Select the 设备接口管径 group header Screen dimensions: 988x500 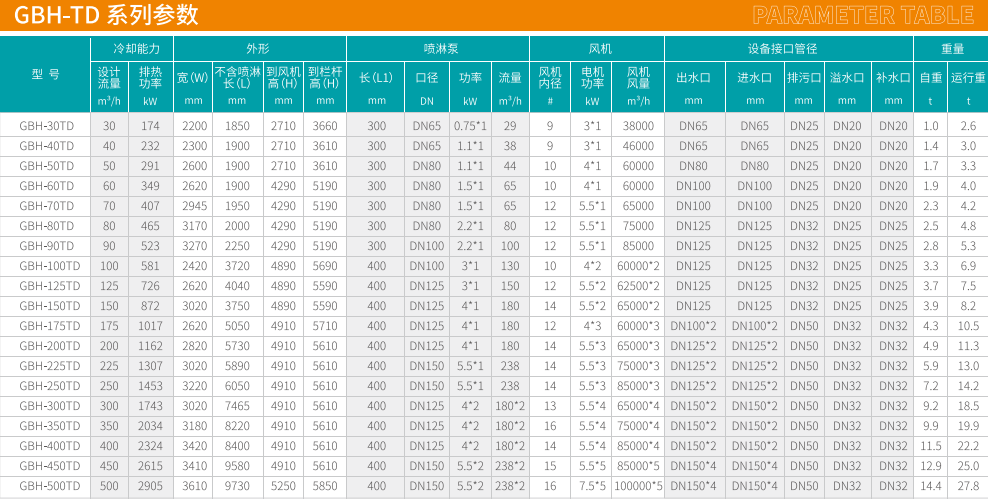tap(789, 48)
